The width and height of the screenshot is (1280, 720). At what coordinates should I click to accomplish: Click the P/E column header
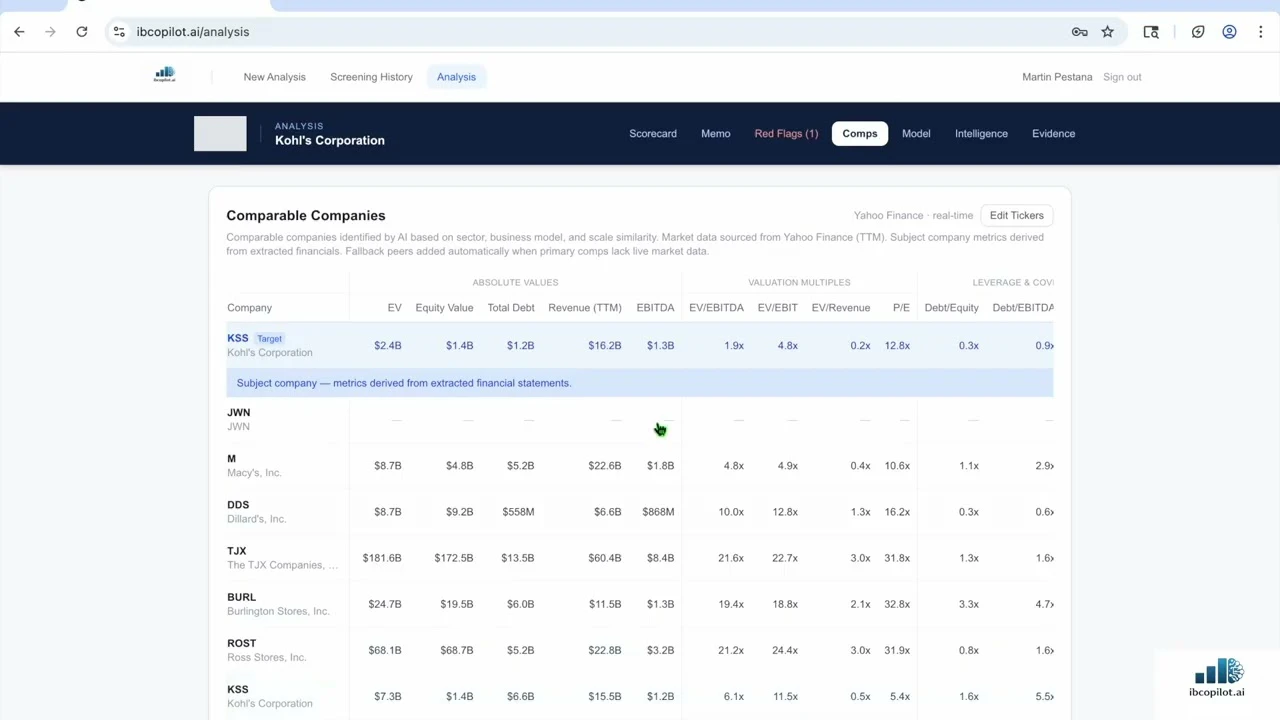coord(901,308)
